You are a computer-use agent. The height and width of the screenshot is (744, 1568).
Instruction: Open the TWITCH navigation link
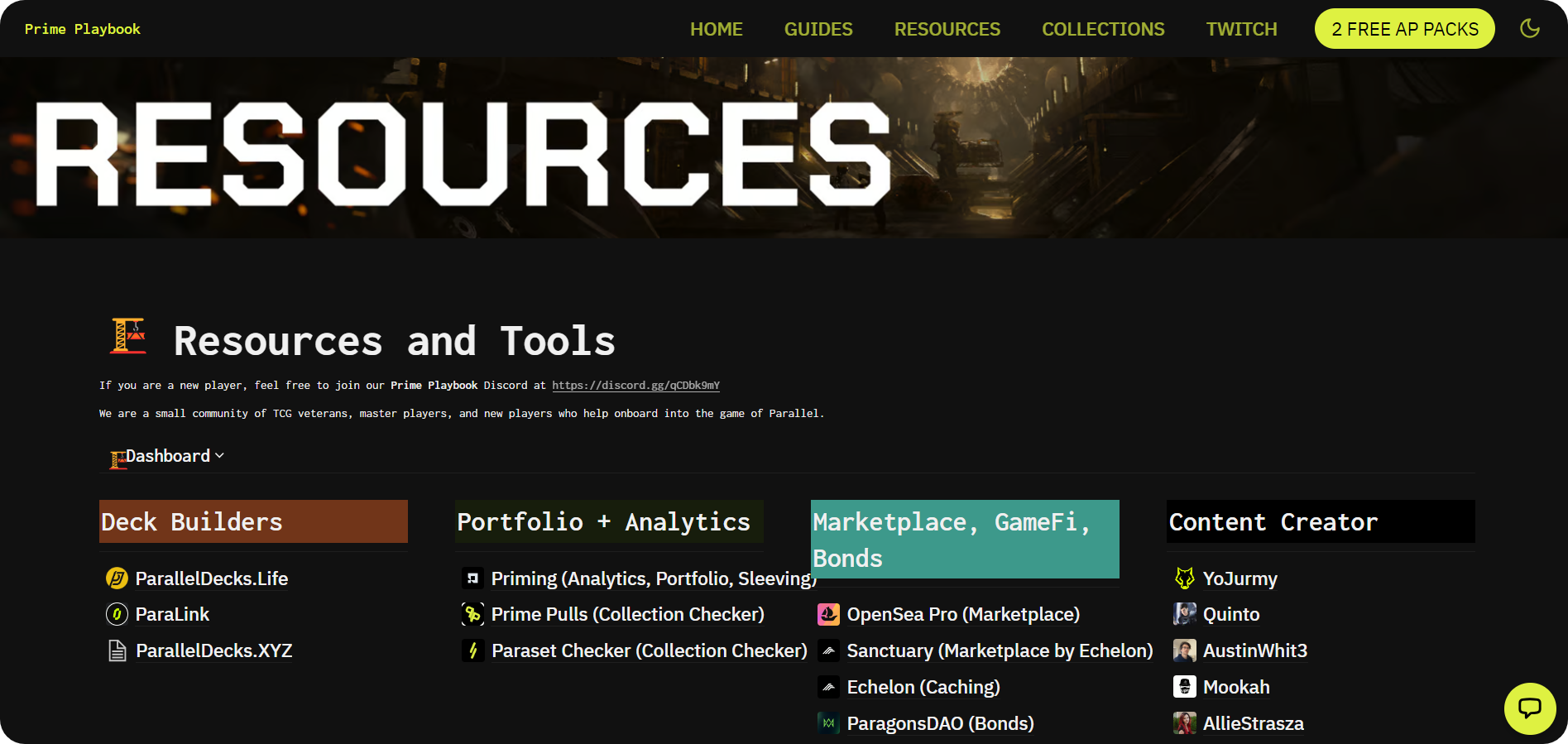[x=1241, y=29]
